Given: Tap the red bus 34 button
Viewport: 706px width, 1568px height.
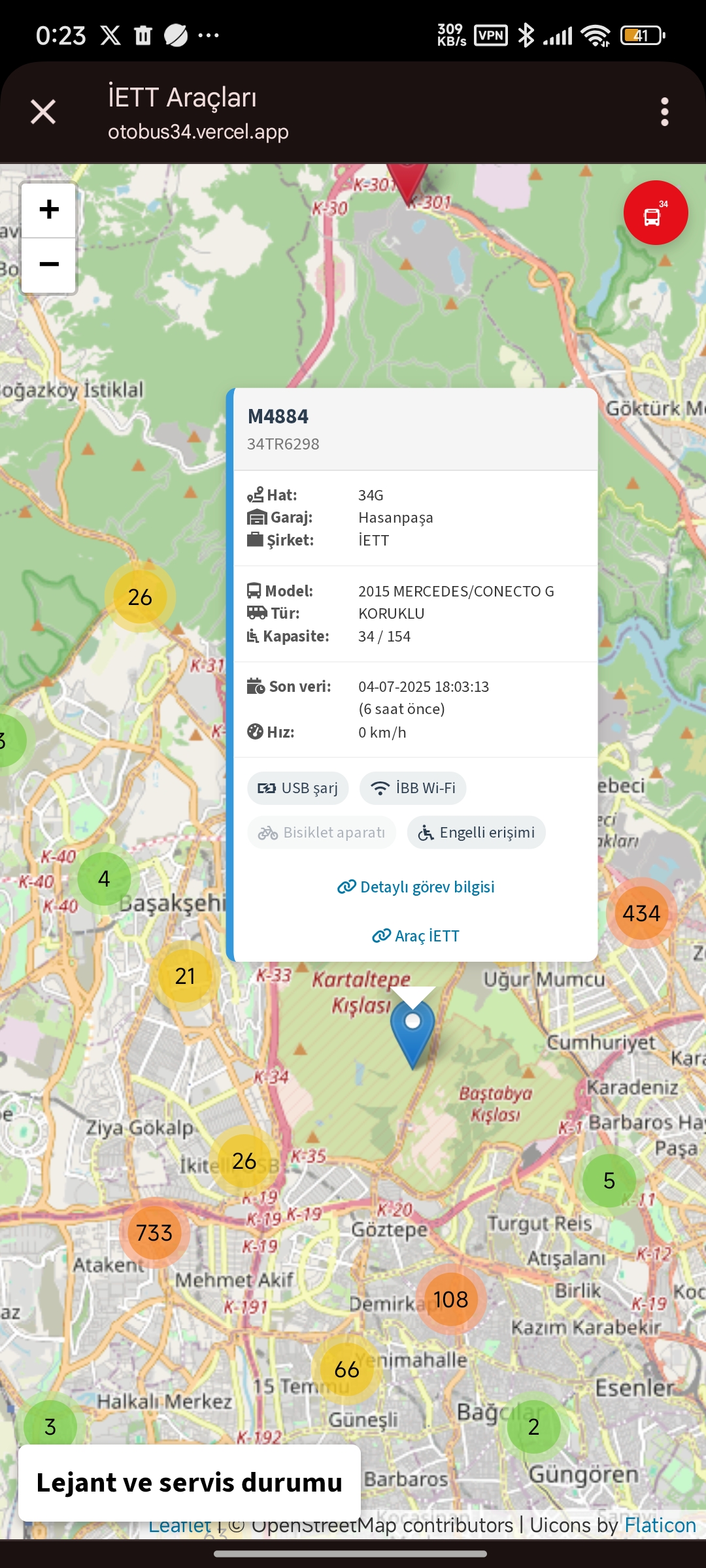Looking at the screenshot, I should [x=655, y=213].
